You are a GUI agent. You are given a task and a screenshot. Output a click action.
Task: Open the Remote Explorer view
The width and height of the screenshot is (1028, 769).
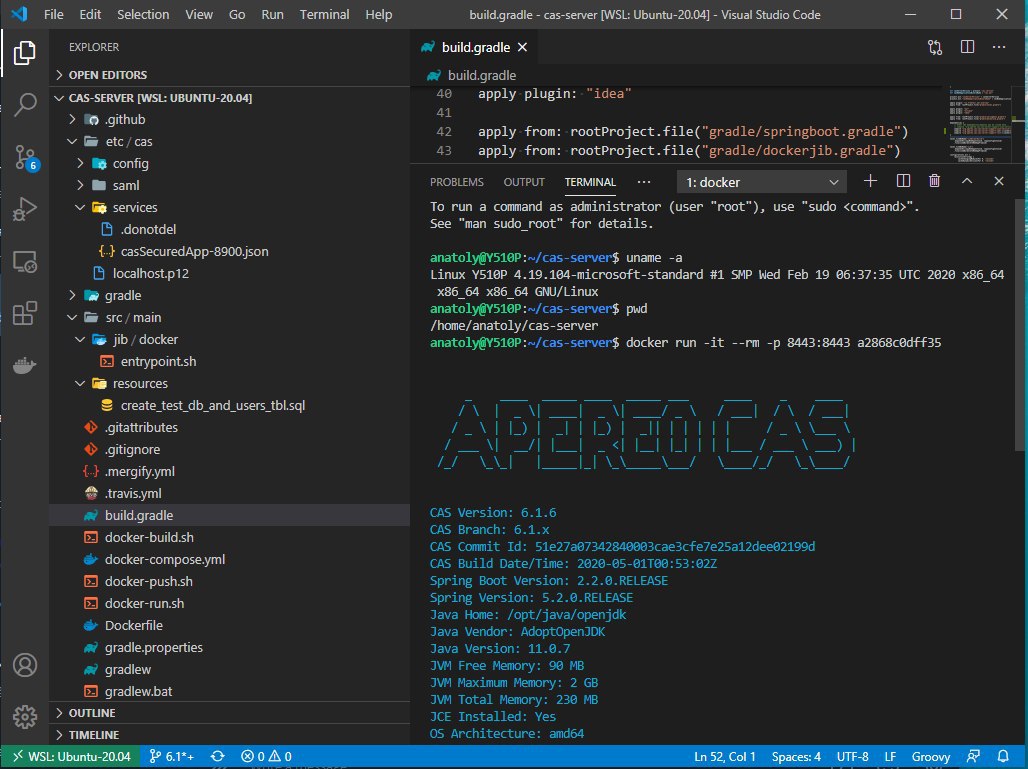point(25,262)
